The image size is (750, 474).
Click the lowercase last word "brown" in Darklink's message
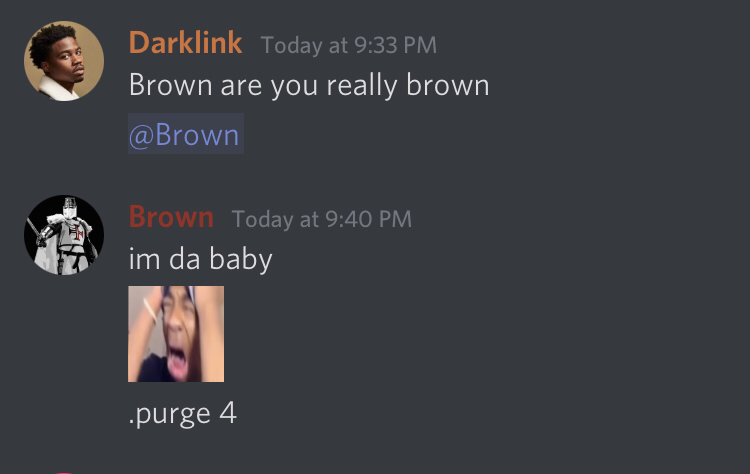click(x=448, y=85)
